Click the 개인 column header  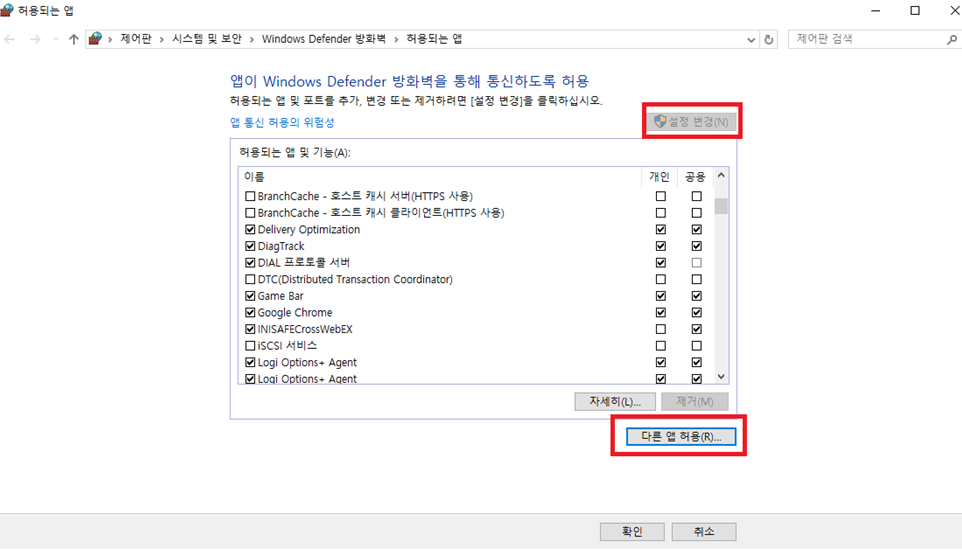[x=660, y=177]
